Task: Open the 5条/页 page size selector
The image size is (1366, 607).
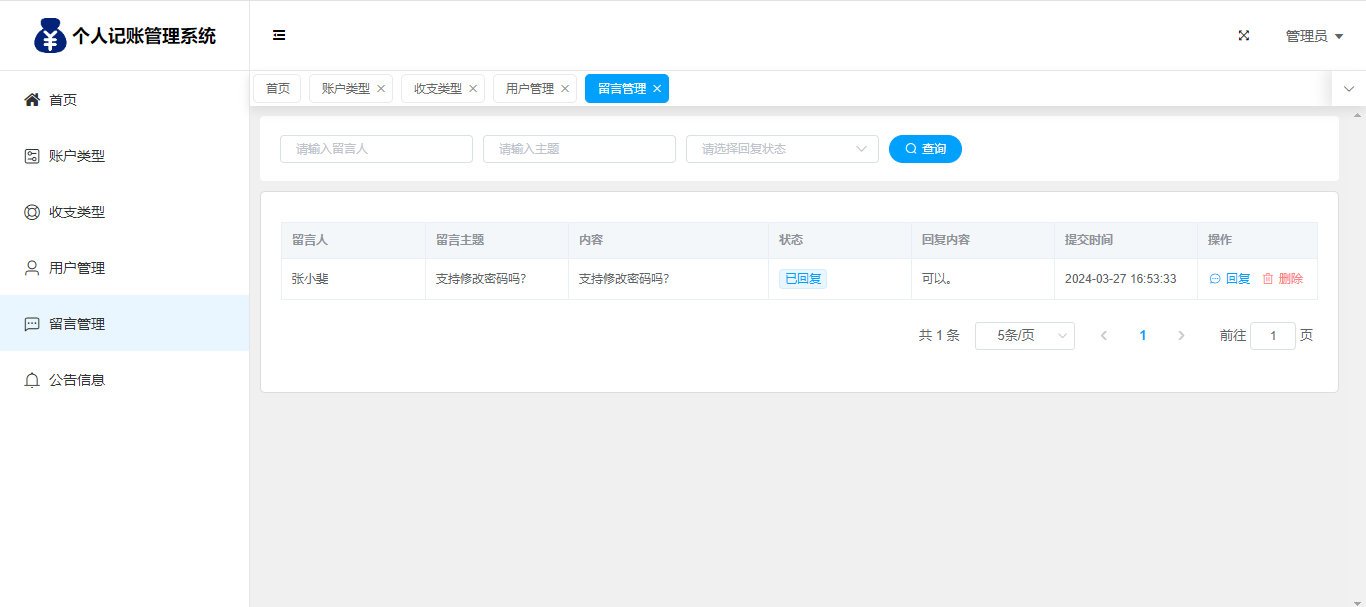Action: click(x=1024, y=336)
